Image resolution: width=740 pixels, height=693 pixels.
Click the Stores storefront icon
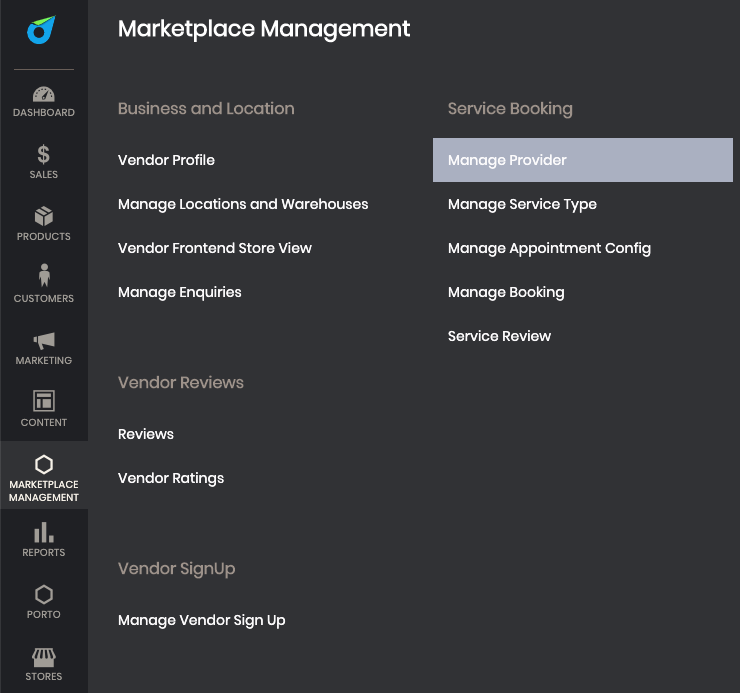(44, 657)
